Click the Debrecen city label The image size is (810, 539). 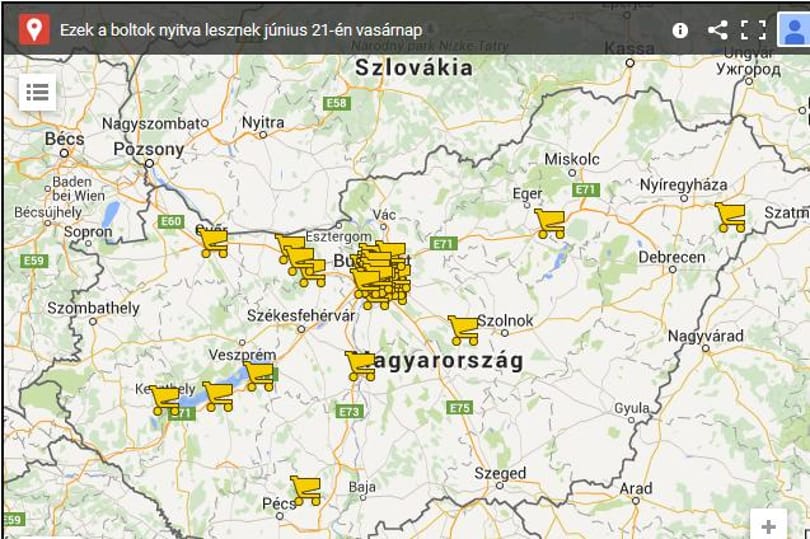pyautogui.click(x=672, y=257)
